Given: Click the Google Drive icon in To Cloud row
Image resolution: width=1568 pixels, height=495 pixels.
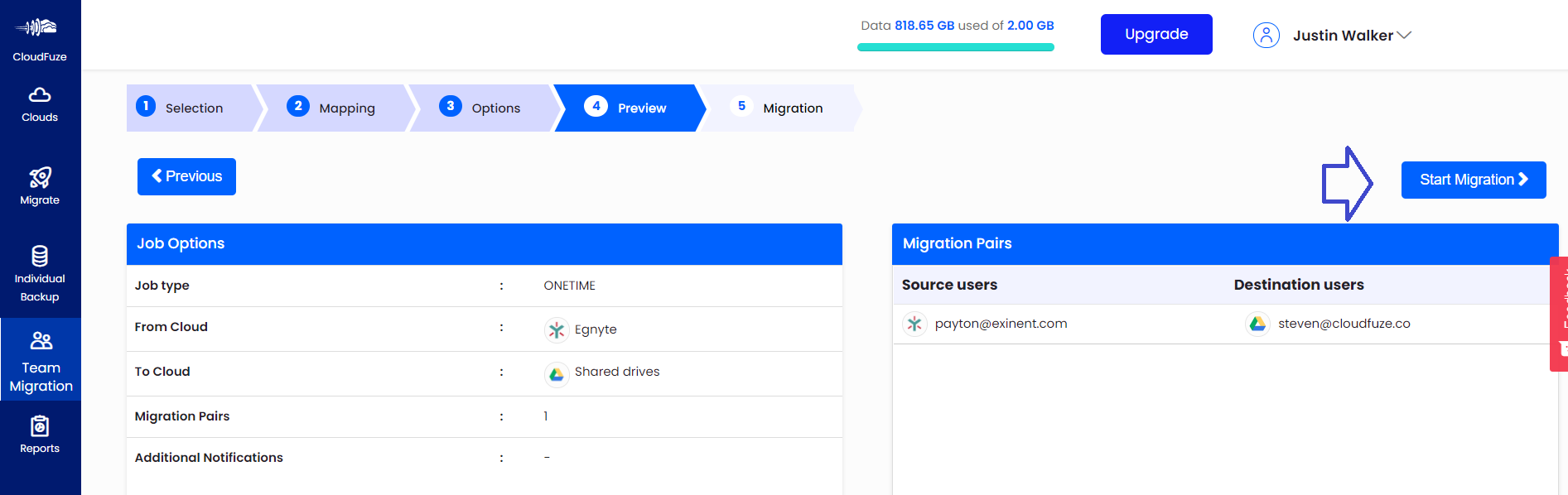Looking at the screenshot, I should coord(557,374).
